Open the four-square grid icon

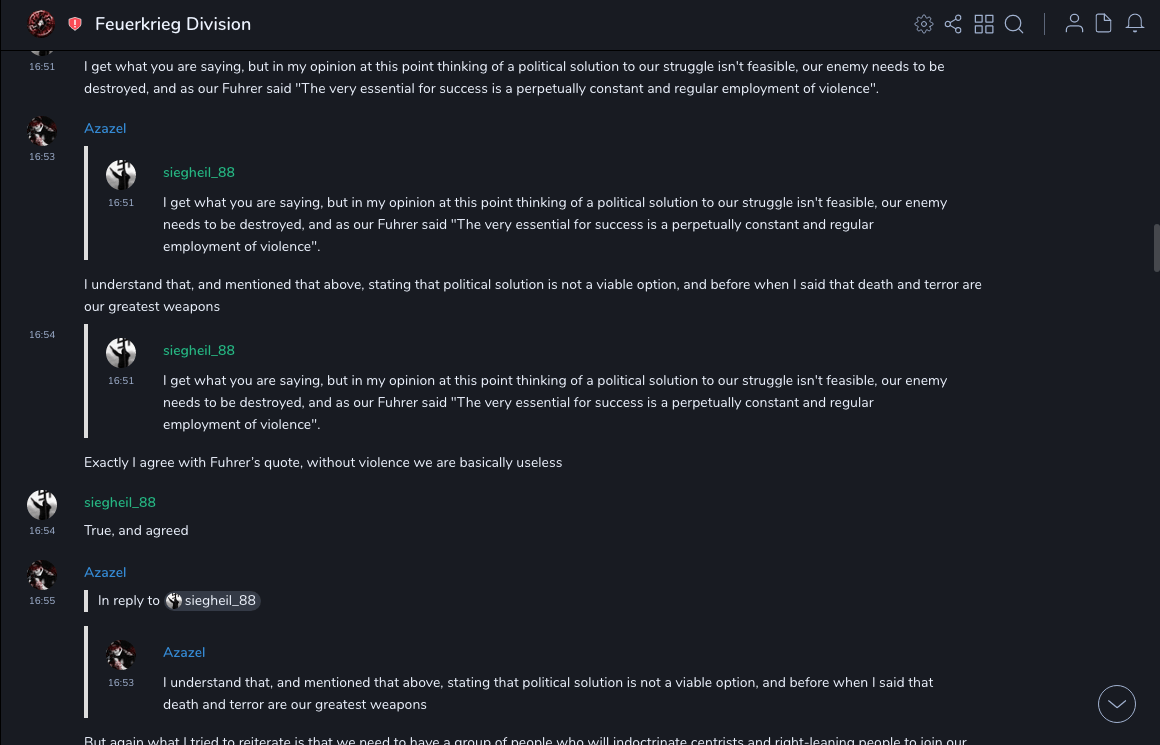pyautogui.click(x=984, y=24)
